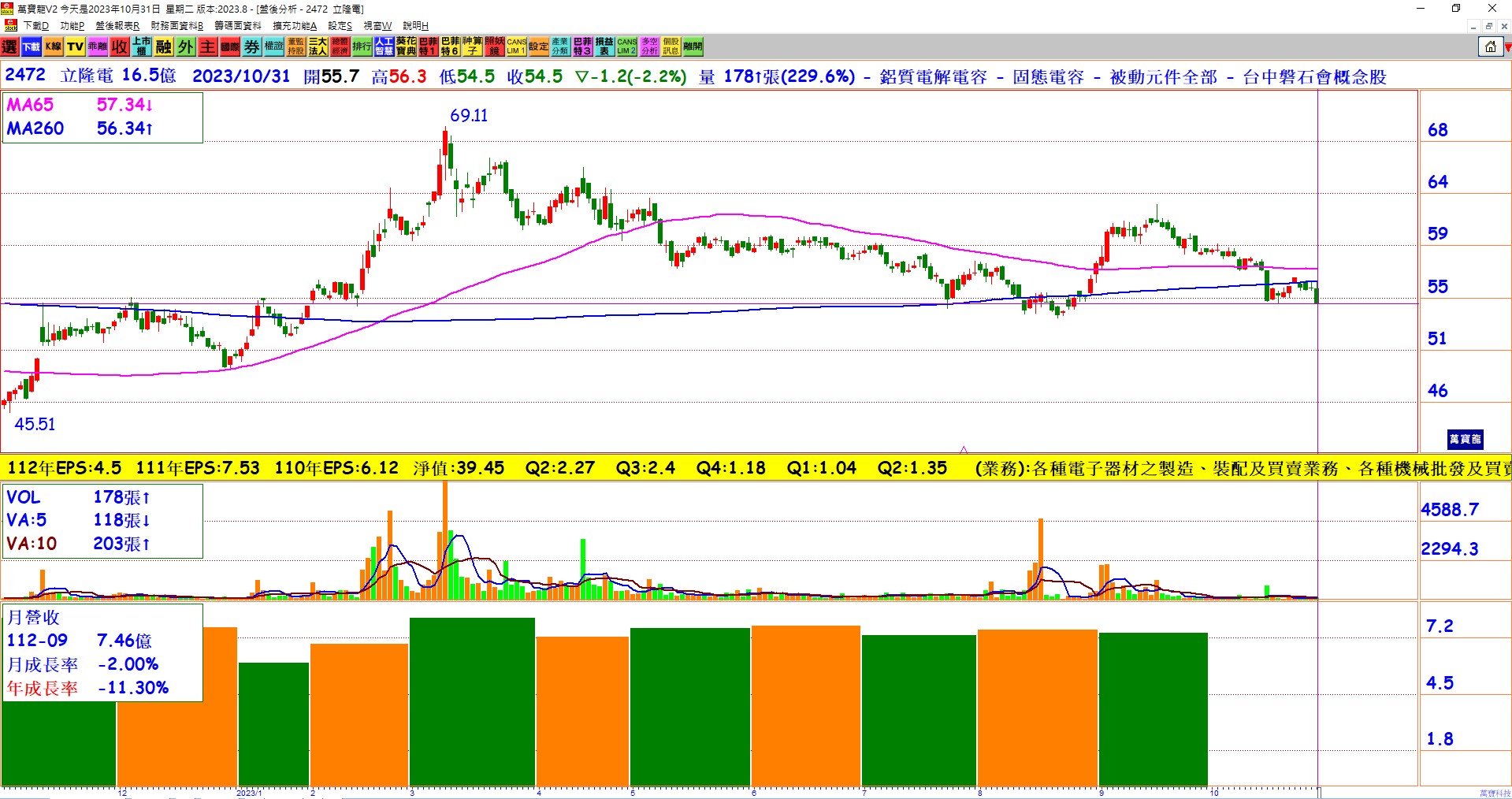Open the 損益表 income statement icon
The width and height of the screenshot is (1512, 799).
pos(604,47)
